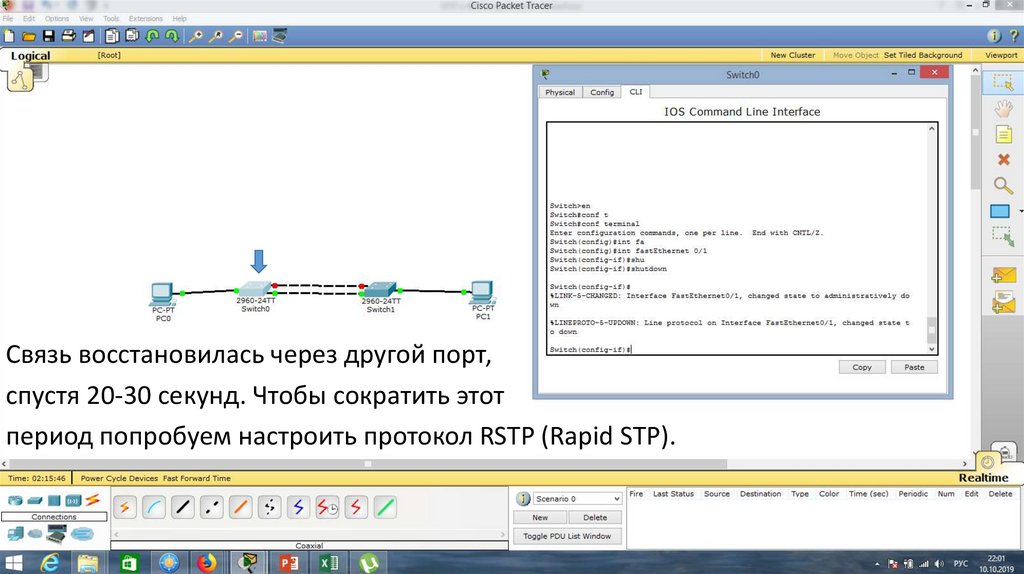The height and width of the screenshot is (574, 1024).
Task: Zoom in on the workspace
Action: click(195, 36)
